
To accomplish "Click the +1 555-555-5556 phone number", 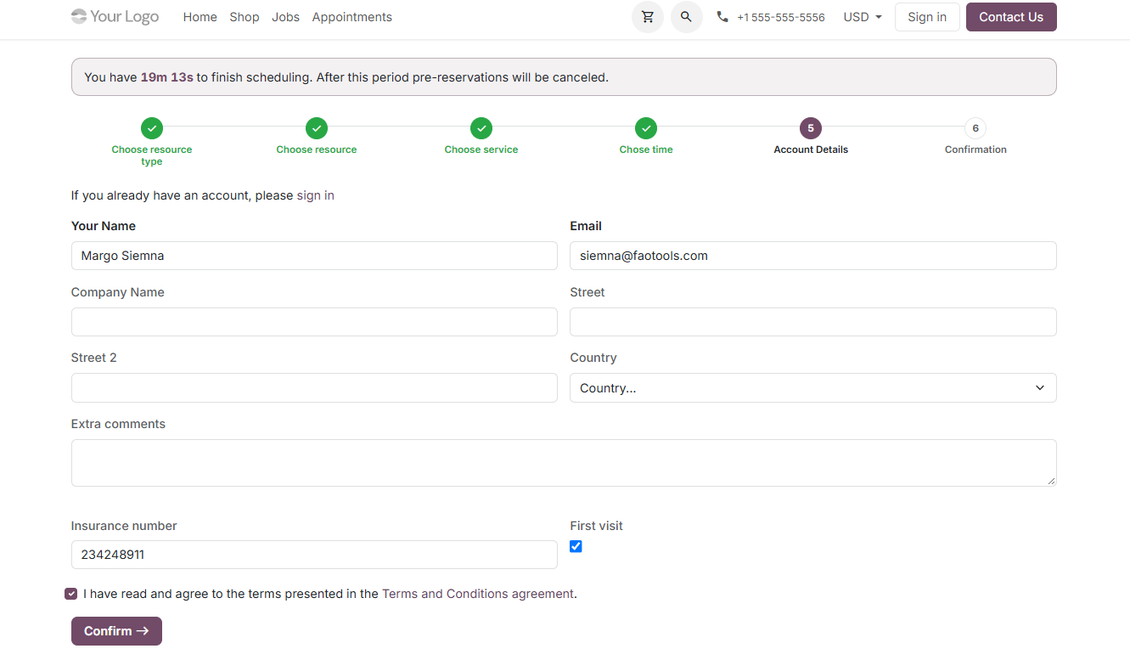I will point(780,17).
